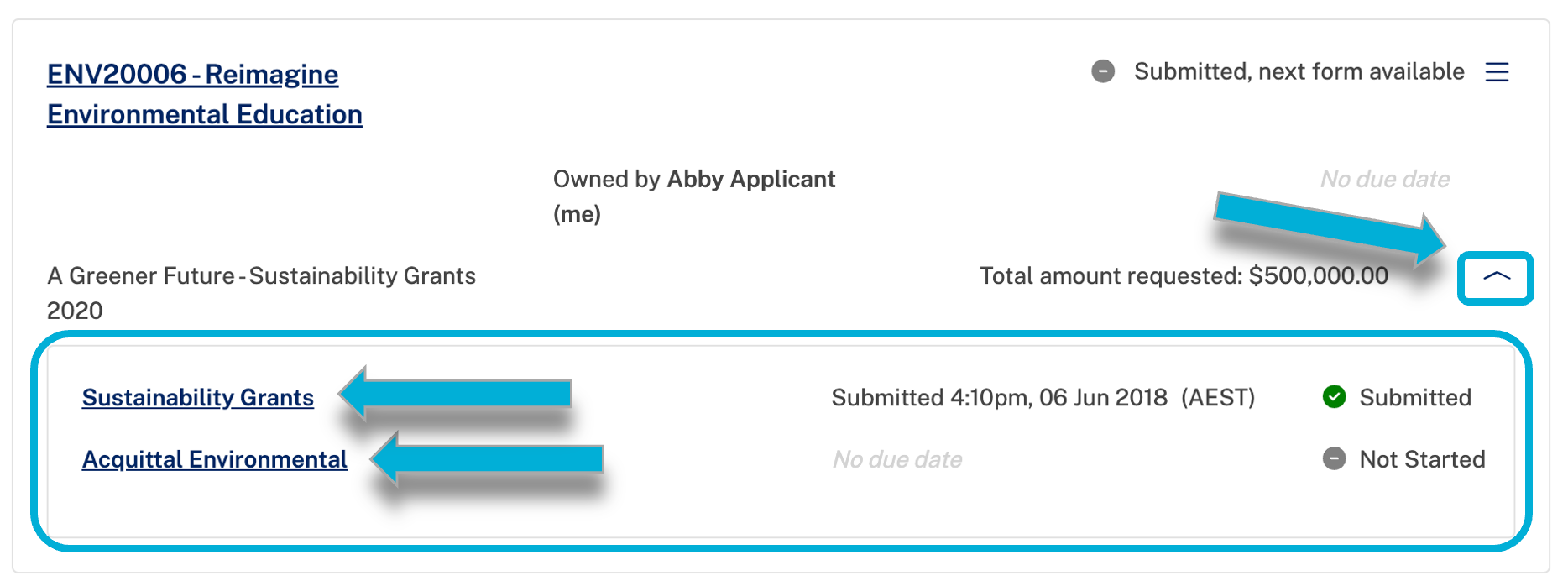Collapse the forms list with the chevron

point(1496,278)
